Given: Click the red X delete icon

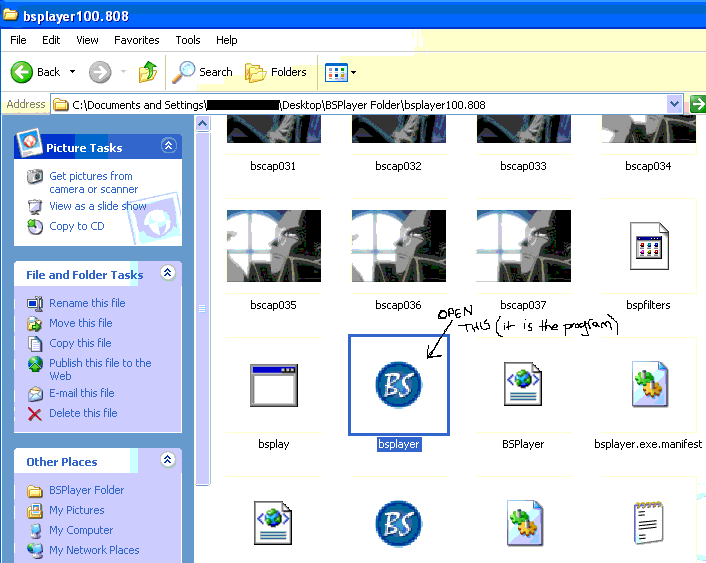Looking at the screenshot, I should (x=35, y=413).
